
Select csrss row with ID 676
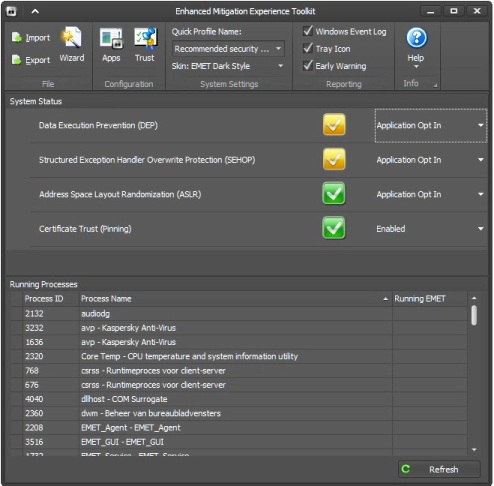(239, 385)
